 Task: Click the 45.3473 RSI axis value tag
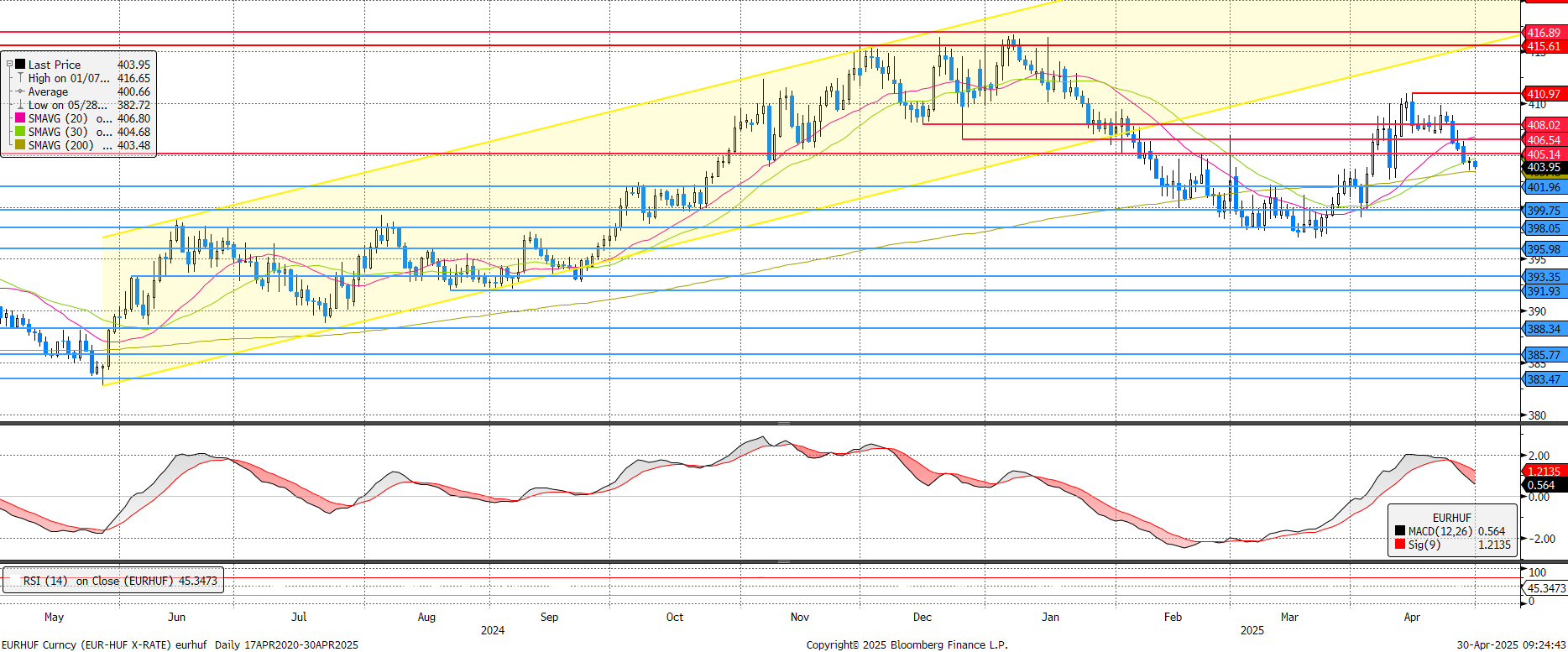1545,588
